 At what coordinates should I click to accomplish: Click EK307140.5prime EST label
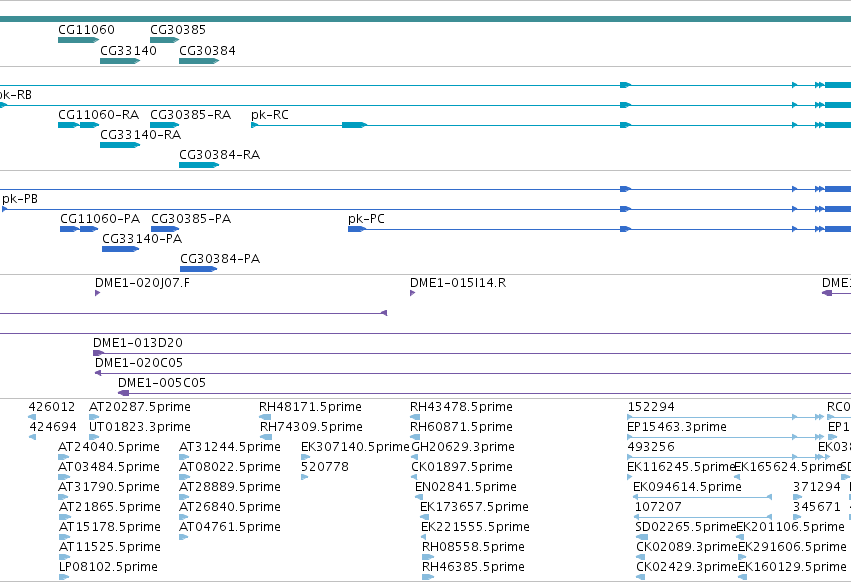pos(355,447)
